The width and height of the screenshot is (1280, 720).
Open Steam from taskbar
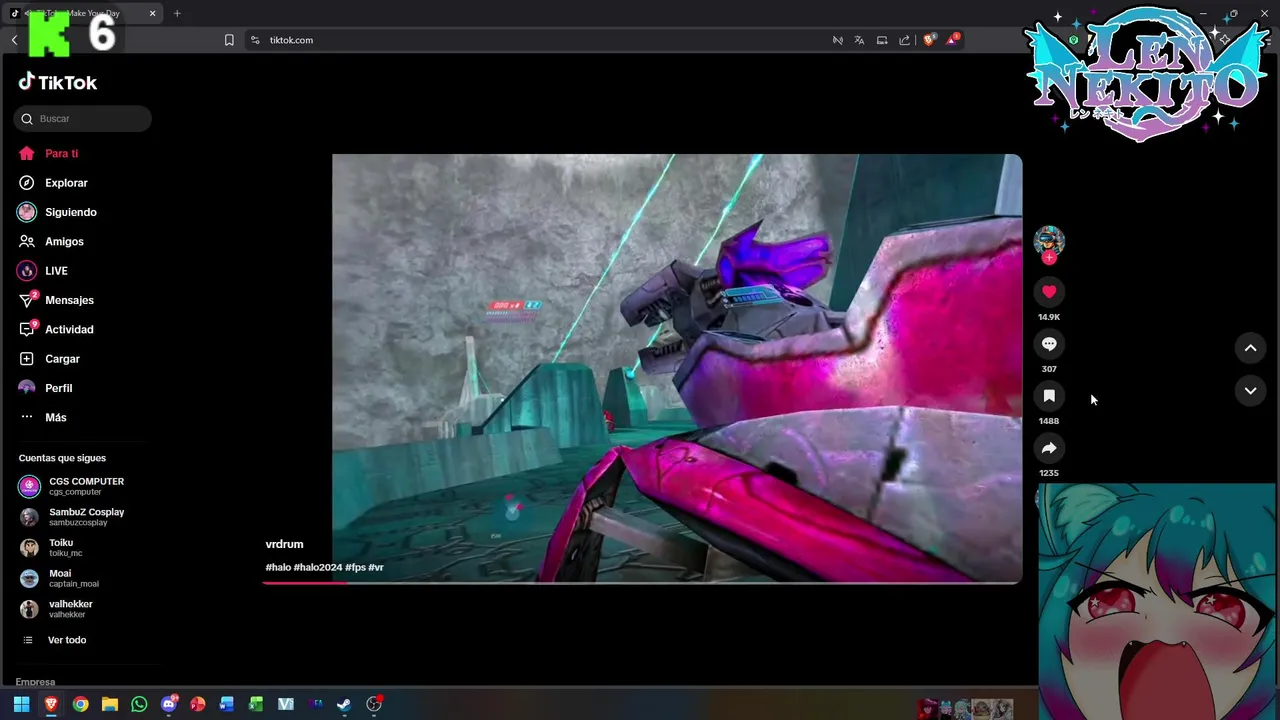(344, 704)
